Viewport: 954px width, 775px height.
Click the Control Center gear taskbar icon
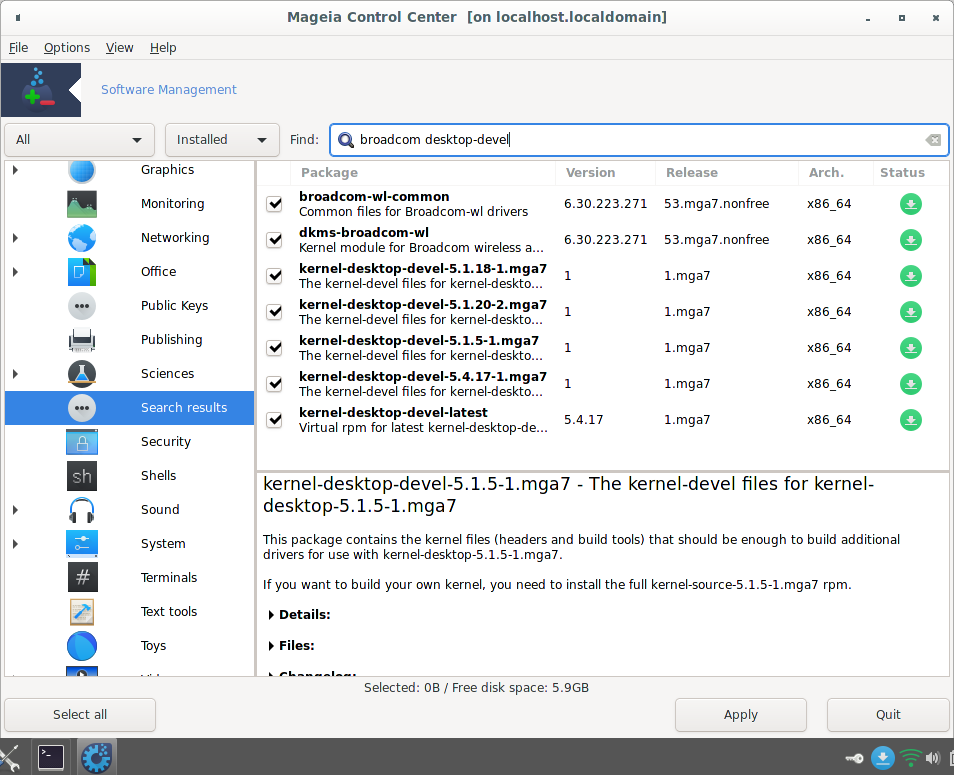click(x=96, y=758)
